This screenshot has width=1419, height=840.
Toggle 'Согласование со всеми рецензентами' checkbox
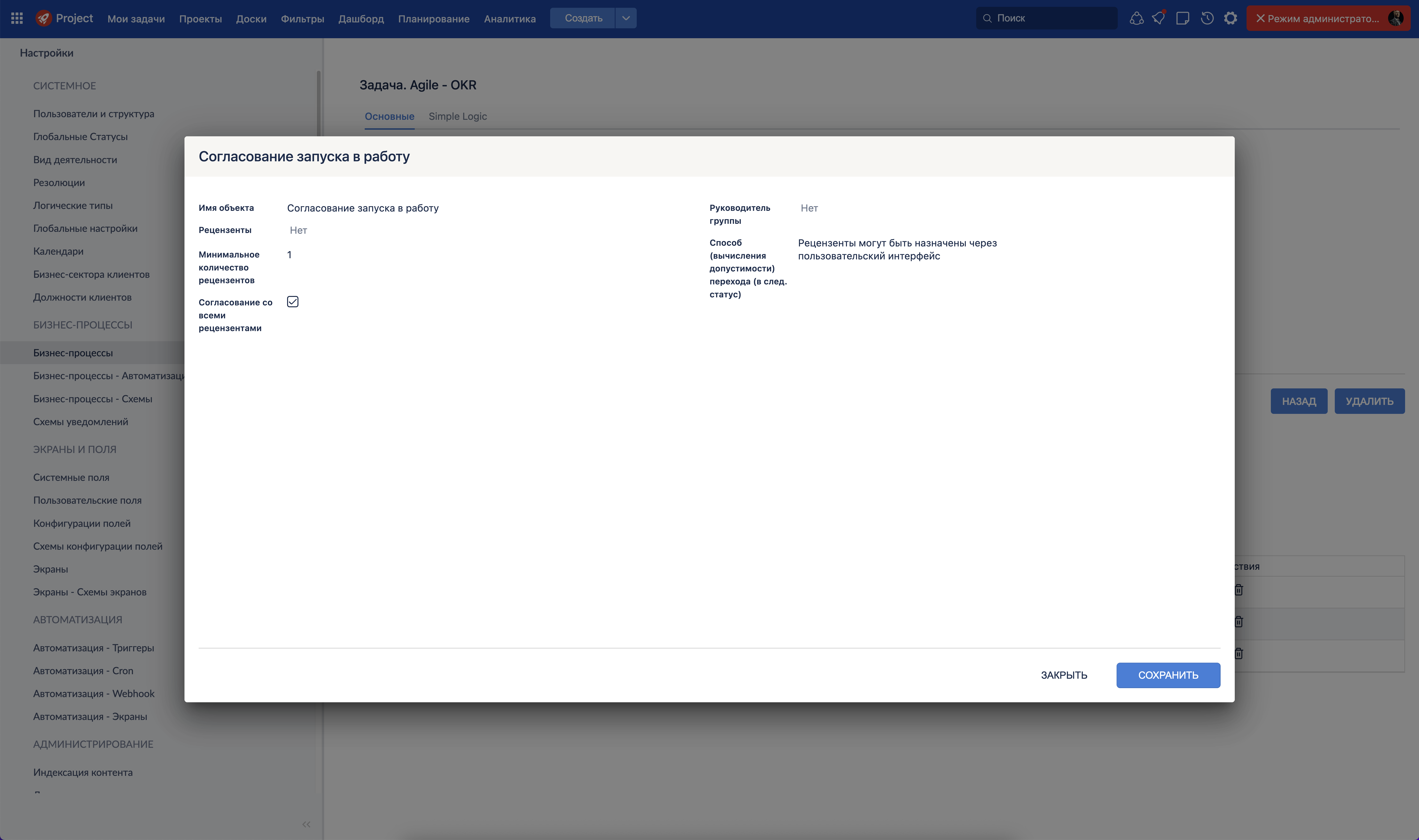(293, 302)
